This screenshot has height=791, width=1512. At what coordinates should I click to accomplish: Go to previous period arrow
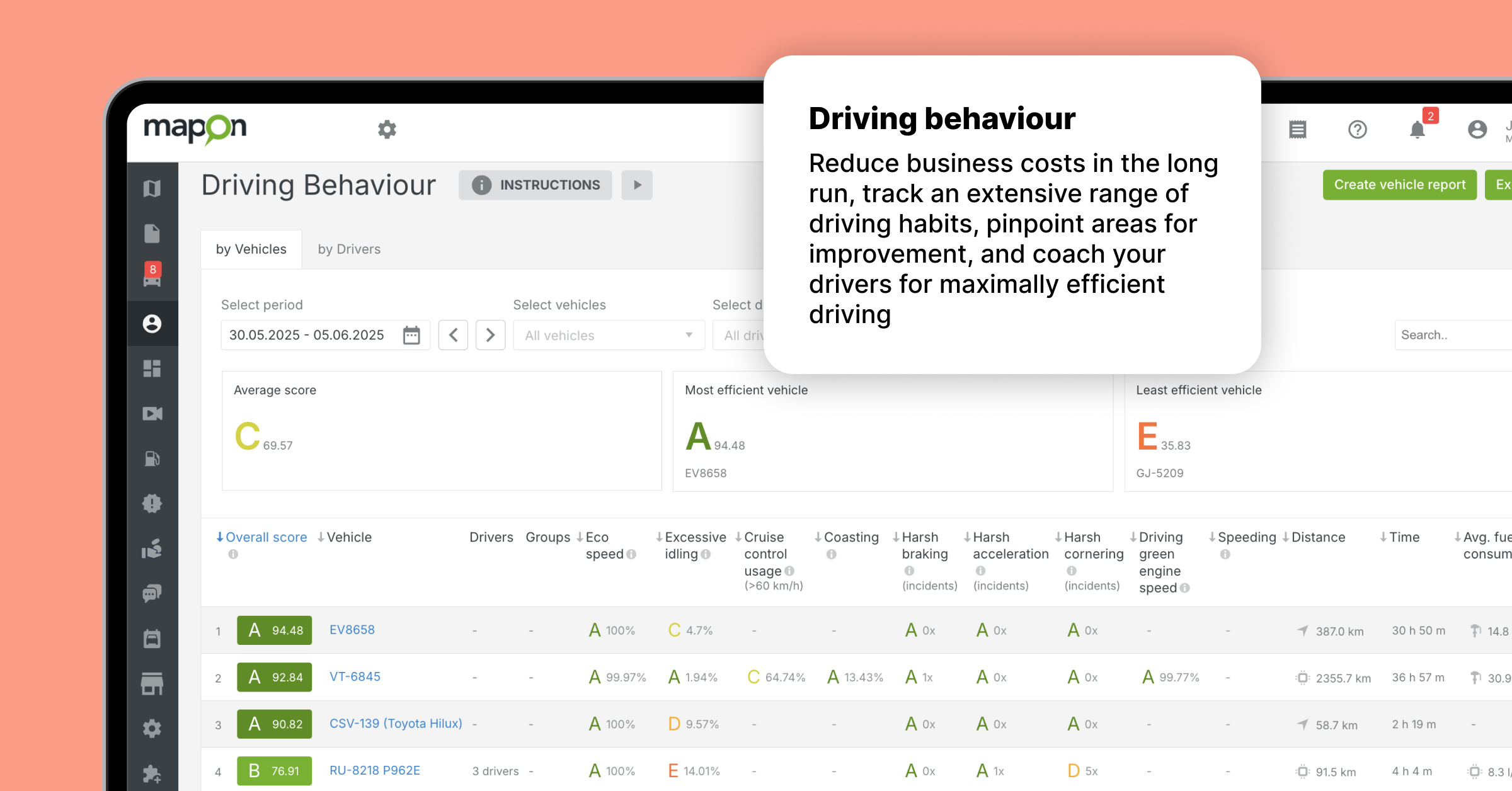pyautogui.click(x=453, y=335)
